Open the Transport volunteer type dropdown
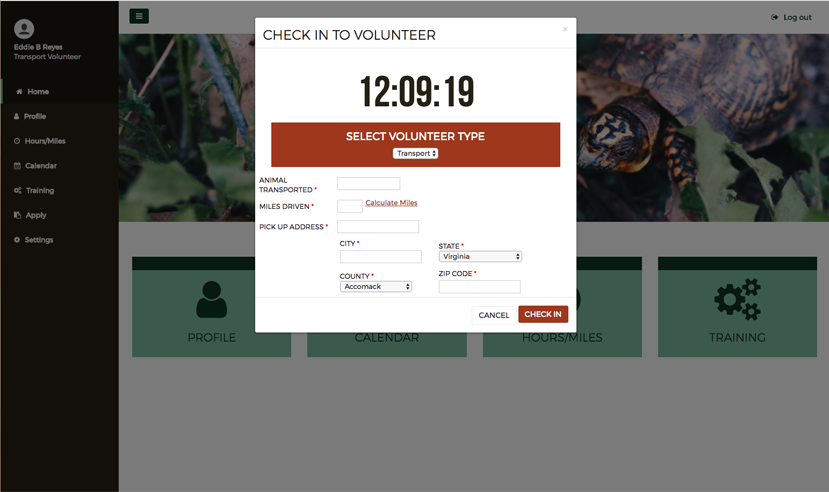The image size is (829, 492). click(x=415, y=153)
